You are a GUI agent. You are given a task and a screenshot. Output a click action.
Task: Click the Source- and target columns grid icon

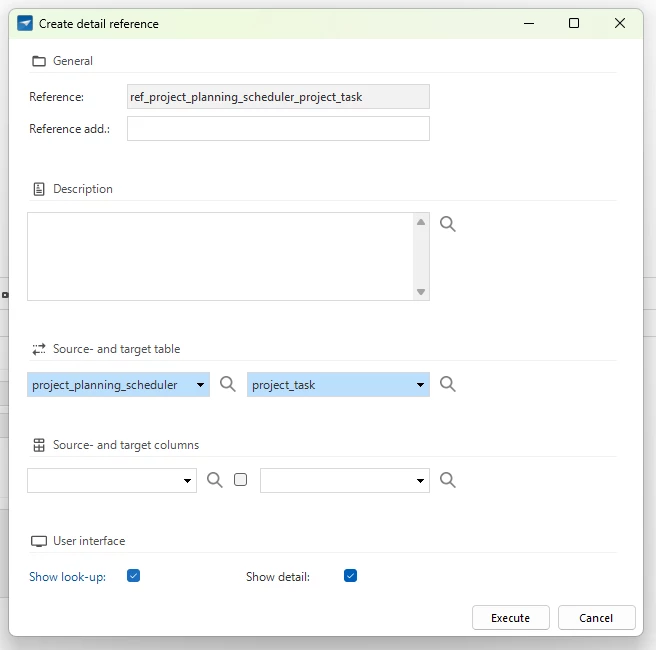point(39,445)
